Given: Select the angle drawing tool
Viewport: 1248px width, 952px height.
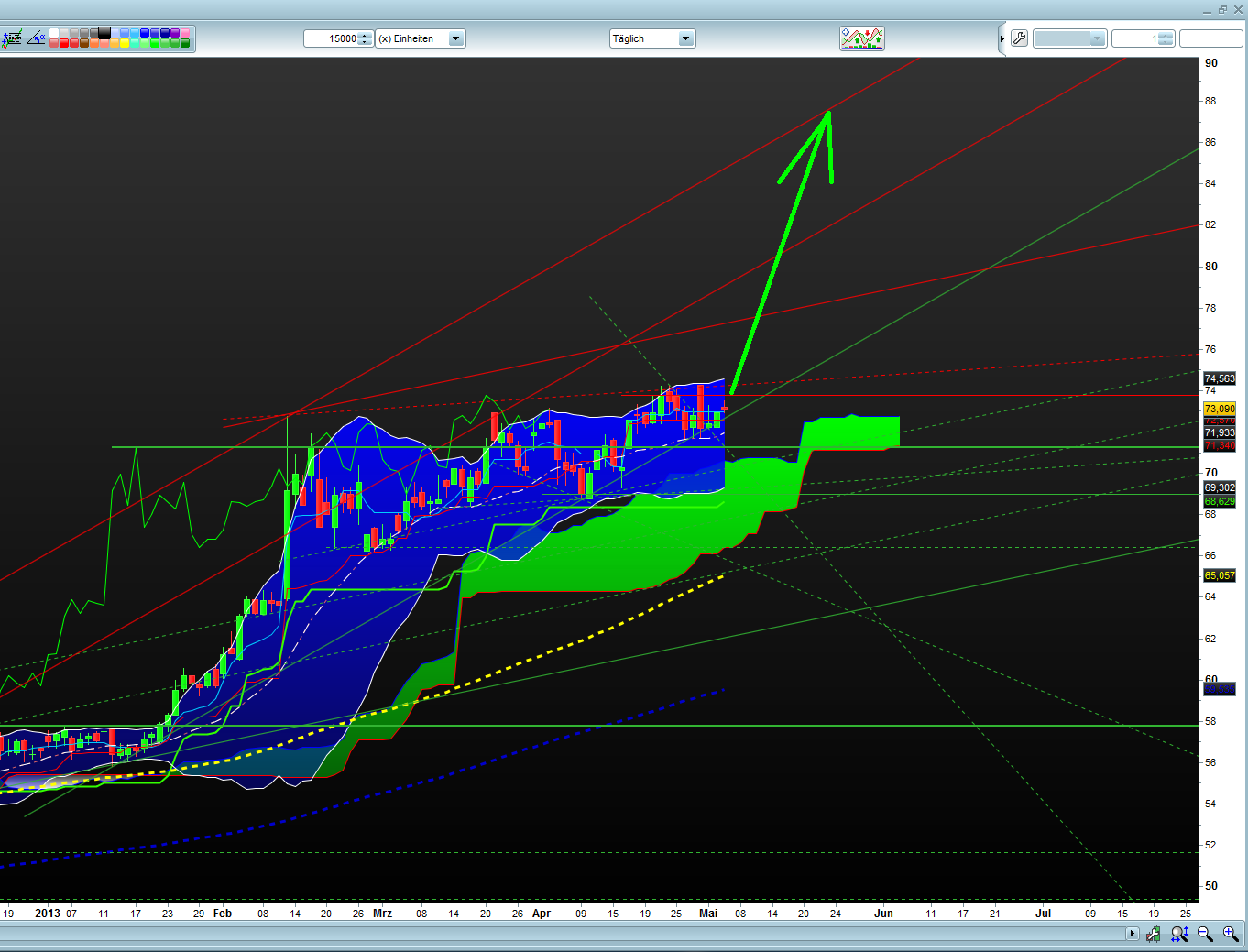Looking at the screenshot, I should click(37, 38).
